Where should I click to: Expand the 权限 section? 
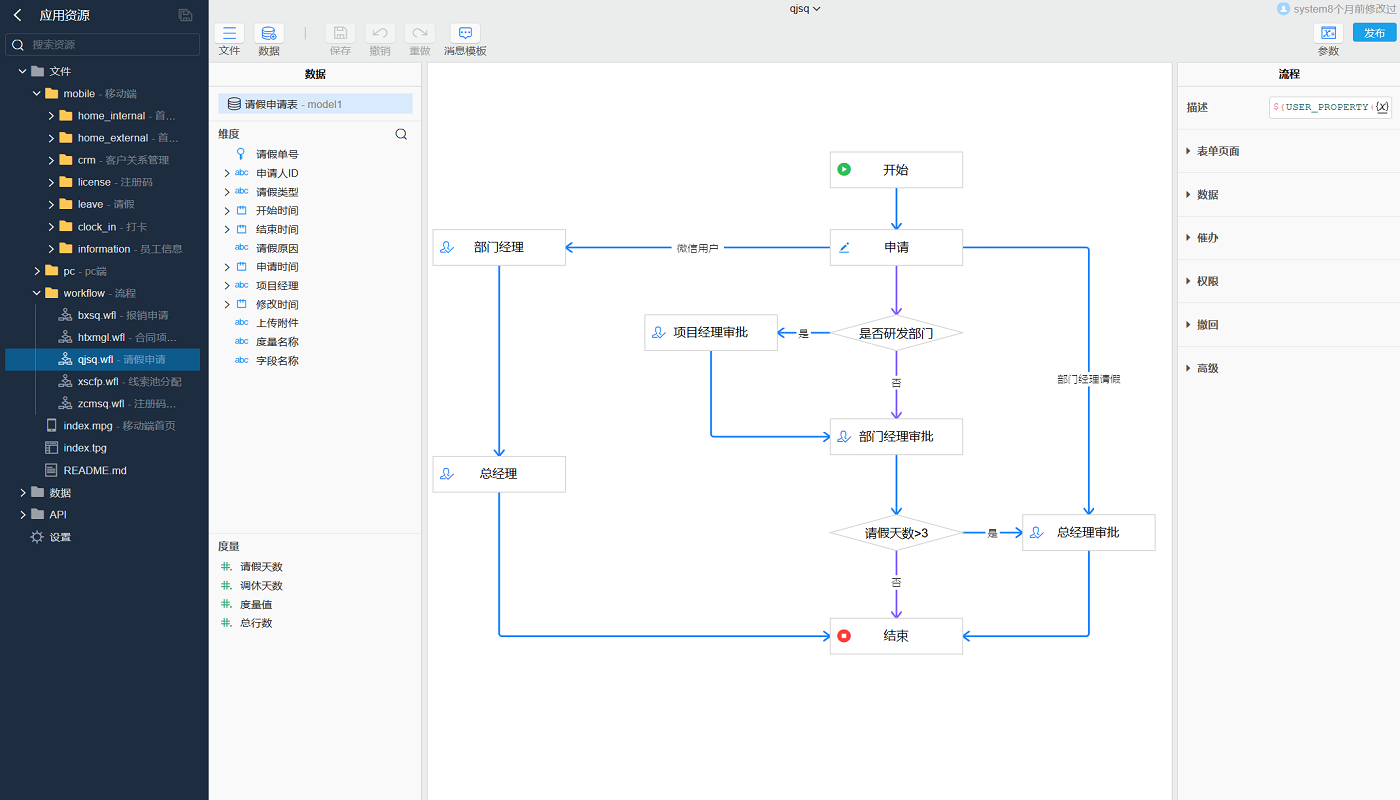coord(1207,281)
